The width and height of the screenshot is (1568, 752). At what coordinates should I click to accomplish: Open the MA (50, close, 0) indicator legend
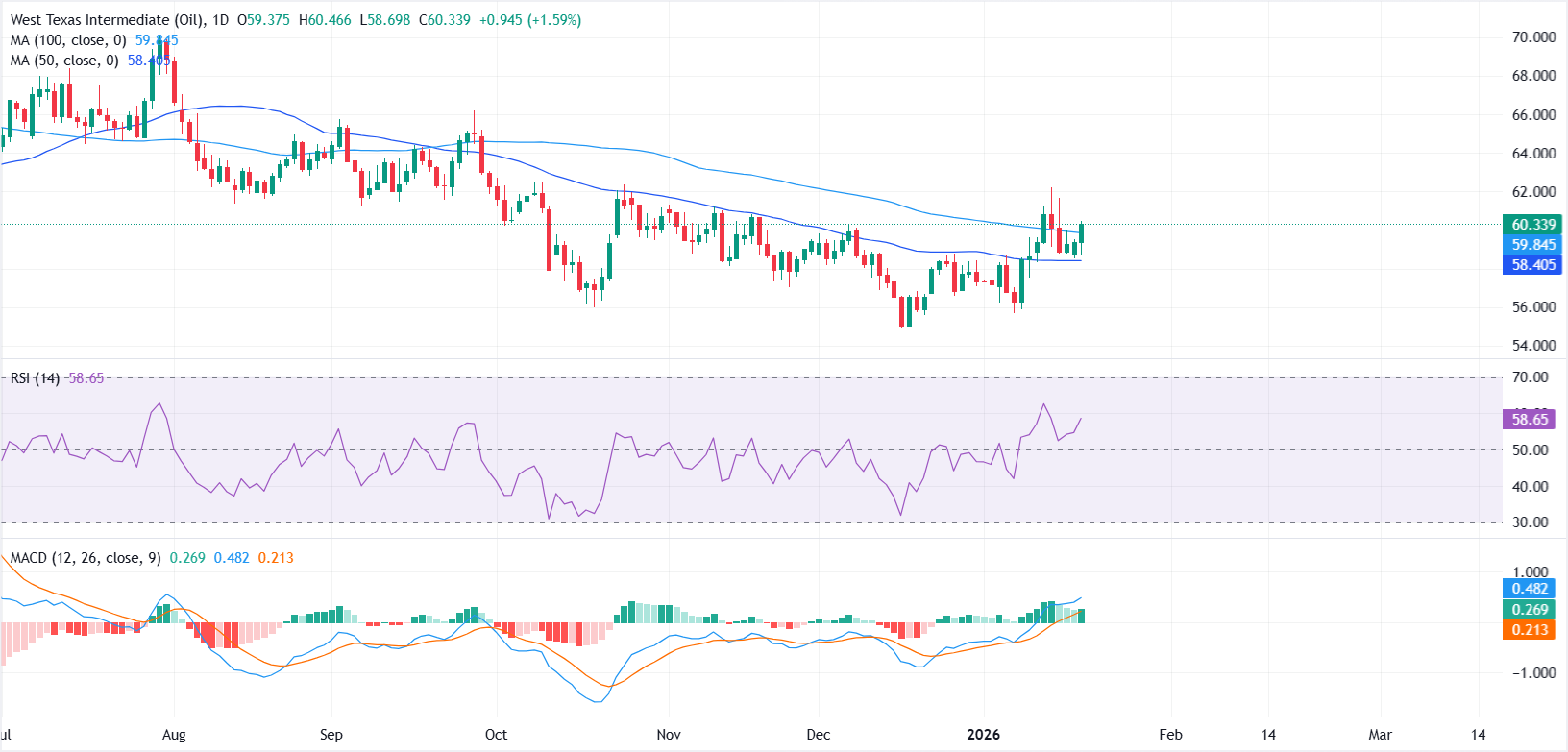[x=64, y=61]
